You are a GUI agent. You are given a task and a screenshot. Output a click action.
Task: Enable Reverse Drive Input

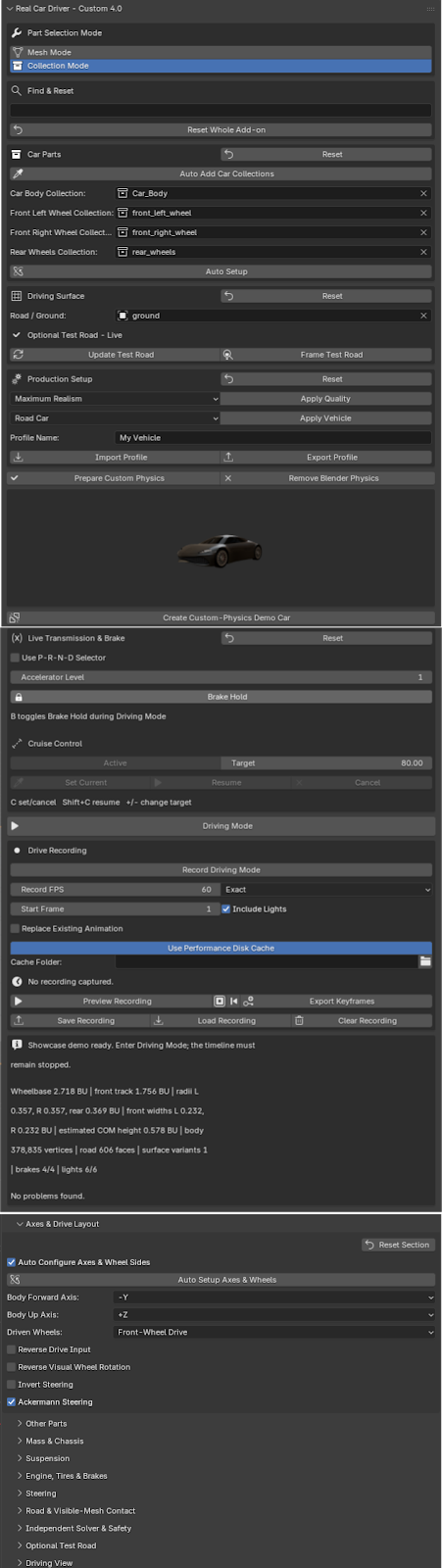pyautogui.click(x=12, y=1349)
